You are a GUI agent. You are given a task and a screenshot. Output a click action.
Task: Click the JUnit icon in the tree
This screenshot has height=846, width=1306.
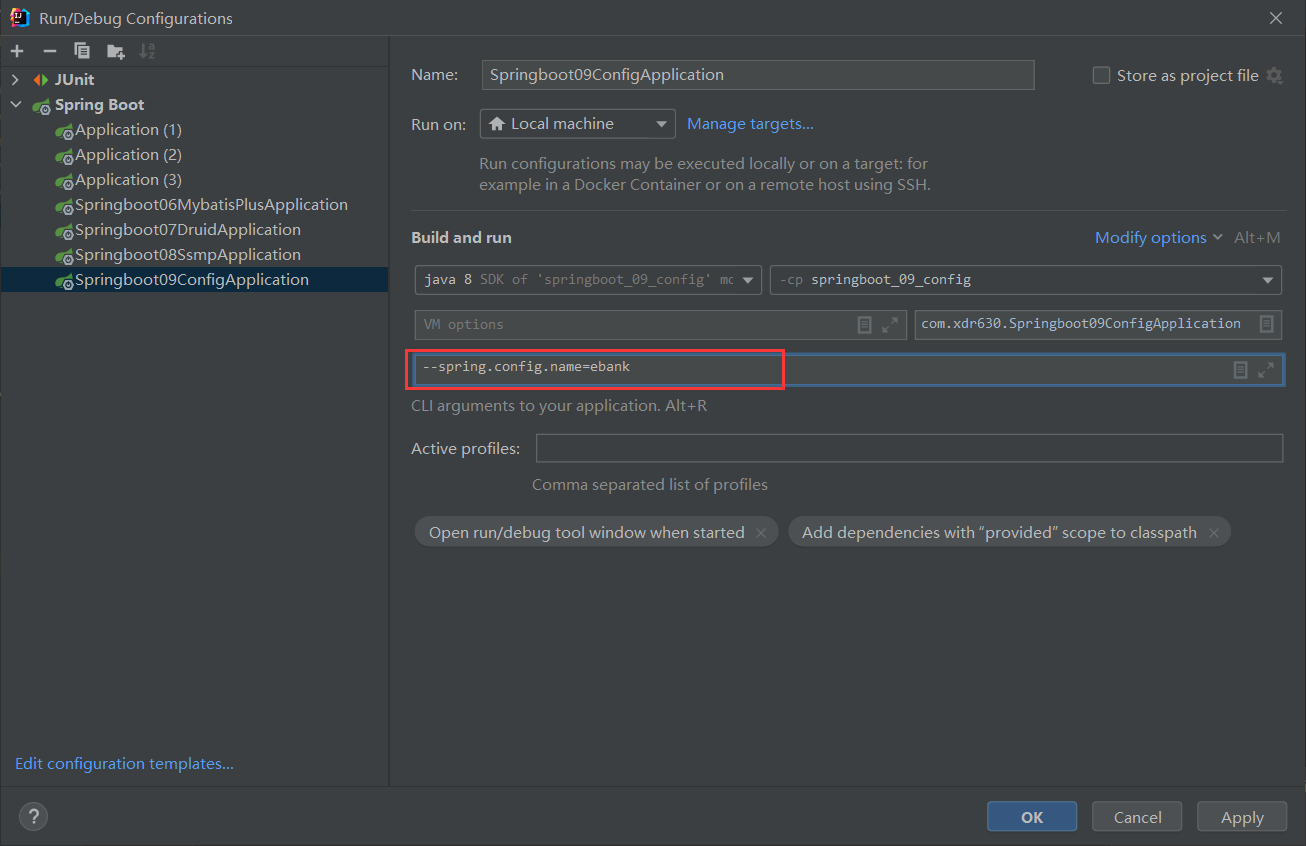[x=41, y=80]
